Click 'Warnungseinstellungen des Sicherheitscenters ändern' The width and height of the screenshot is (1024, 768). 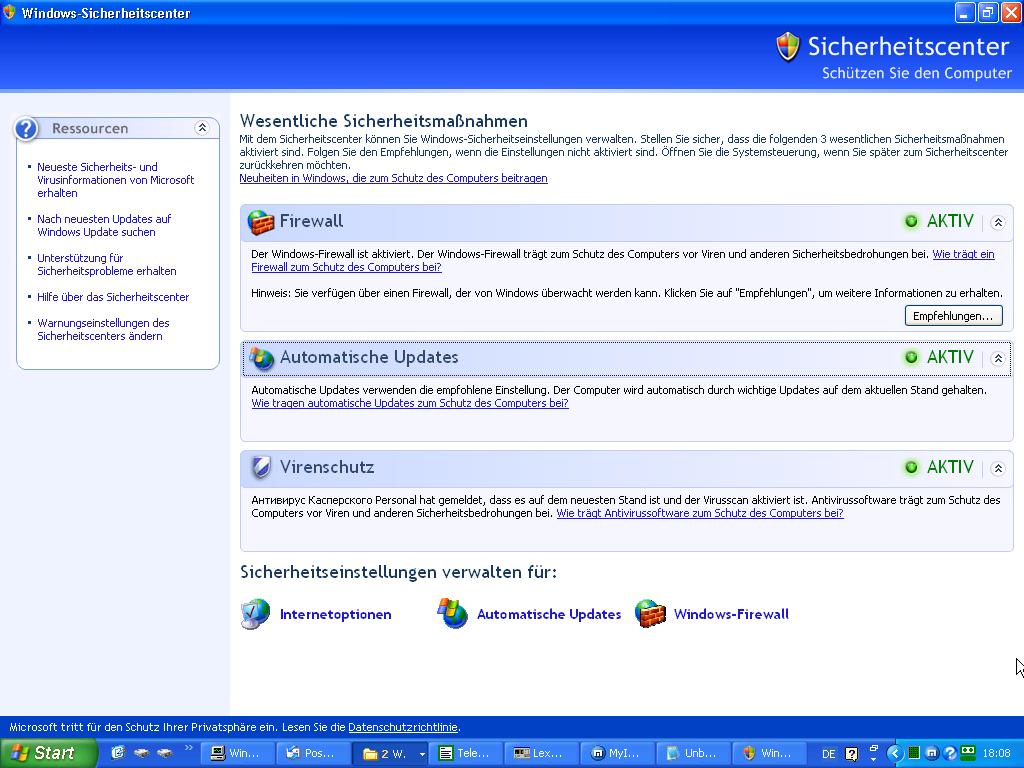[x=103, y=330]
